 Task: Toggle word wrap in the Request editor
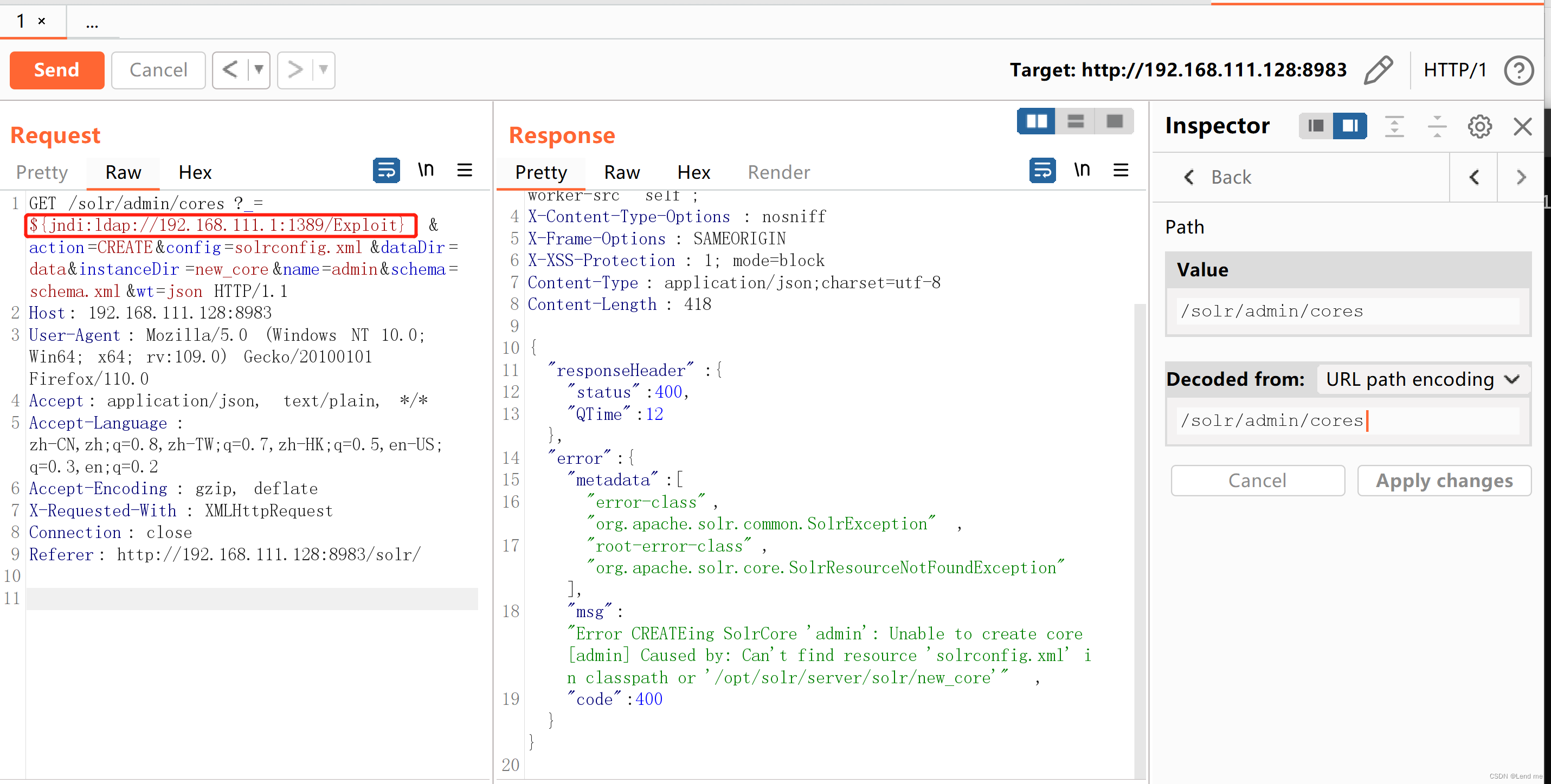click(386, 171)
